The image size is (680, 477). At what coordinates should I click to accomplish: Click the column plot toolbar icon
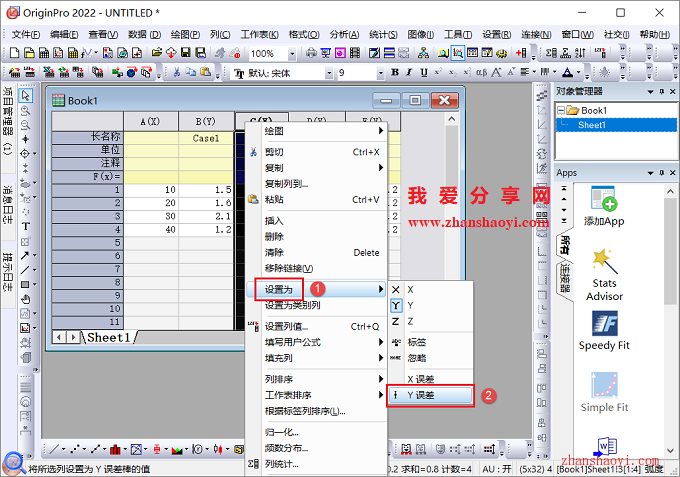[x=115, y=449]
